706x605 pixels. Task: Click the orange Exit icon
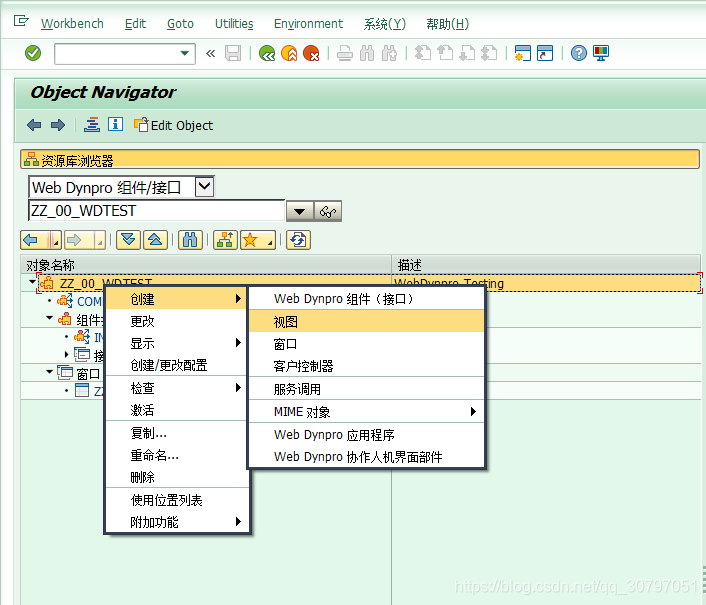pos(289,53)
